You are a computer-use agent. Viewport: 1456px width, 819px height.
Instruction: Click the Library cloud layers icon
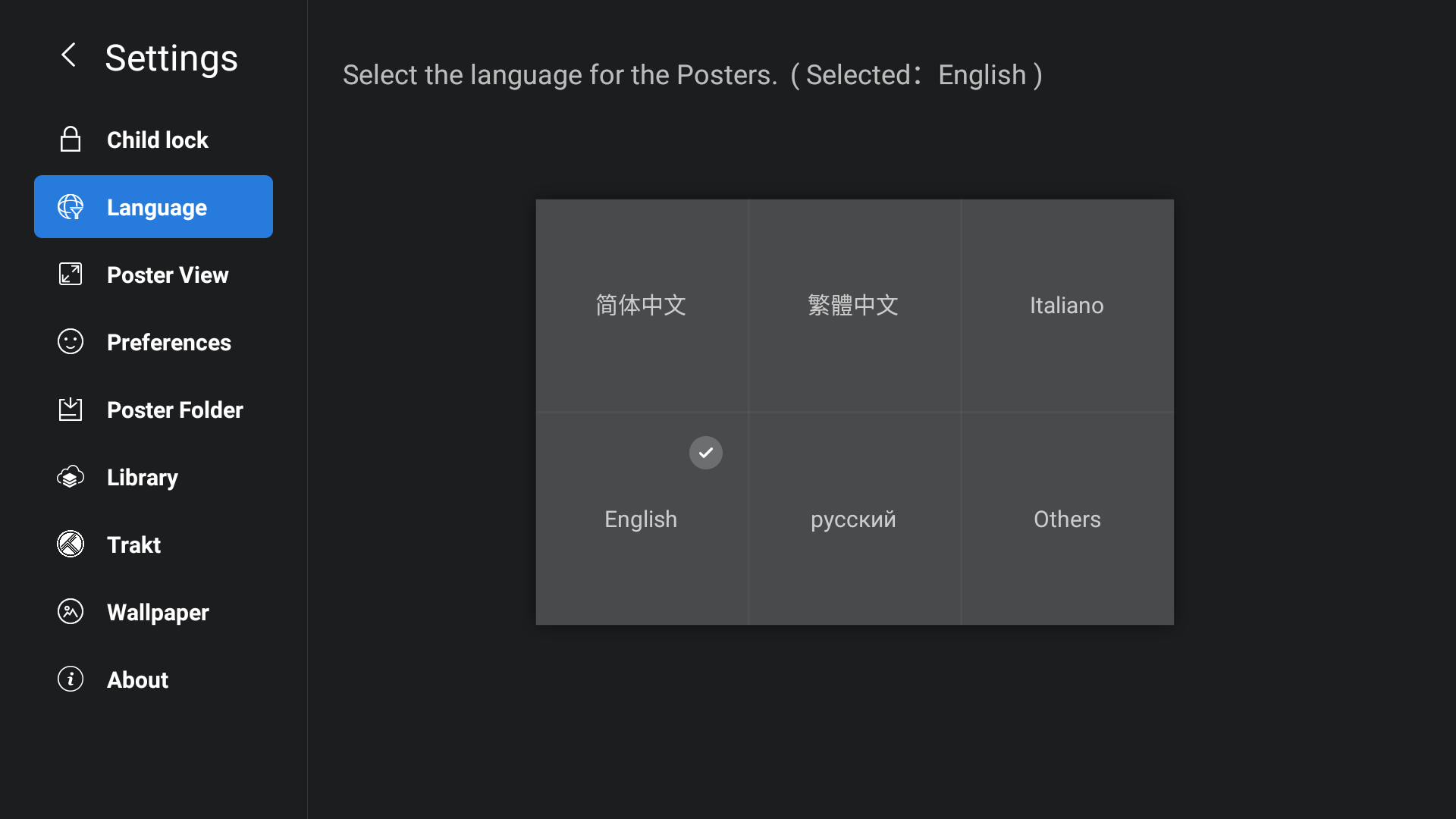tap(71, 477)
